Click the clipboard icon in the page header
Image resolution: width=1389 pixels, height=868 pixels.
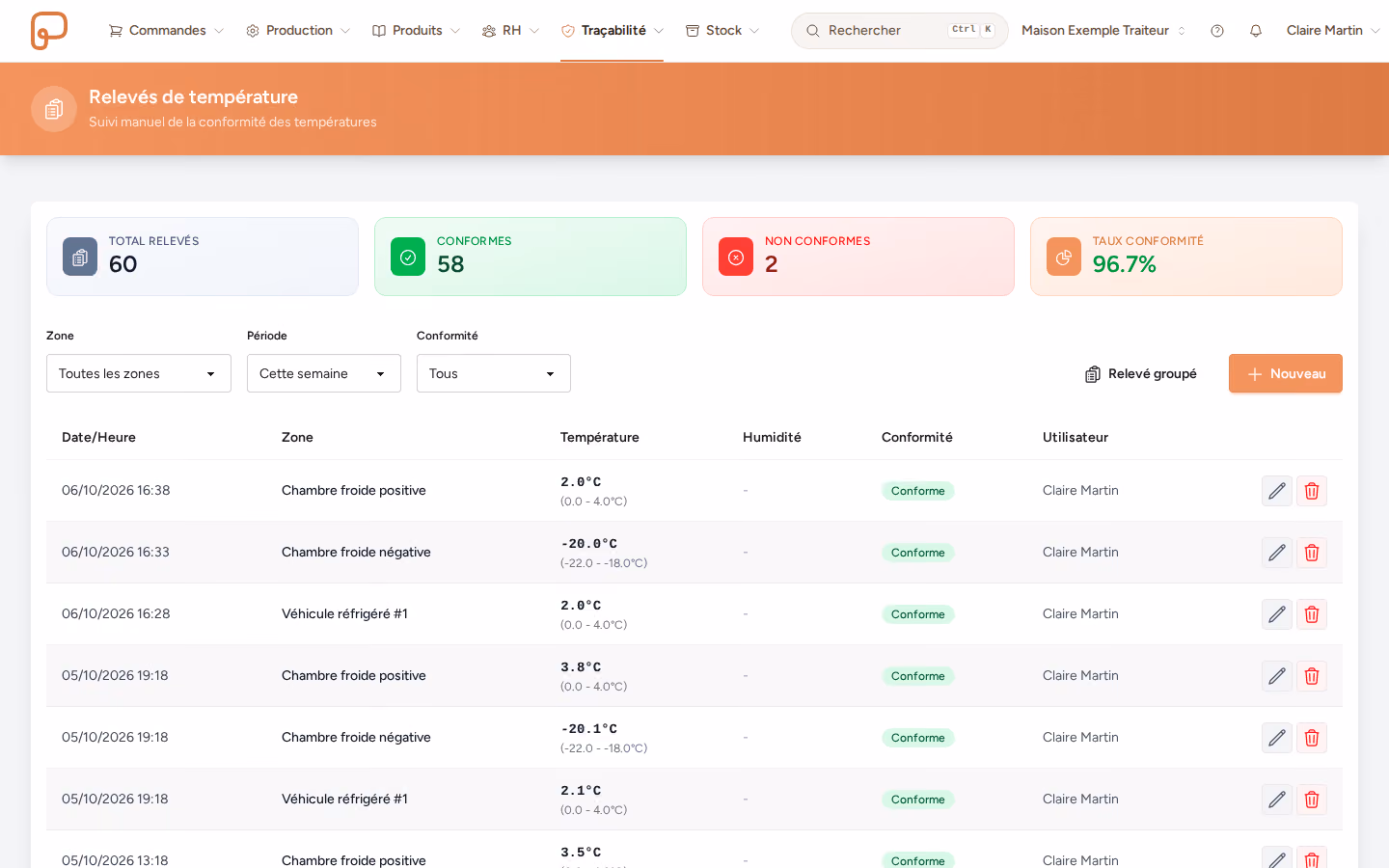pyautogui.click(x=54, y=109)
